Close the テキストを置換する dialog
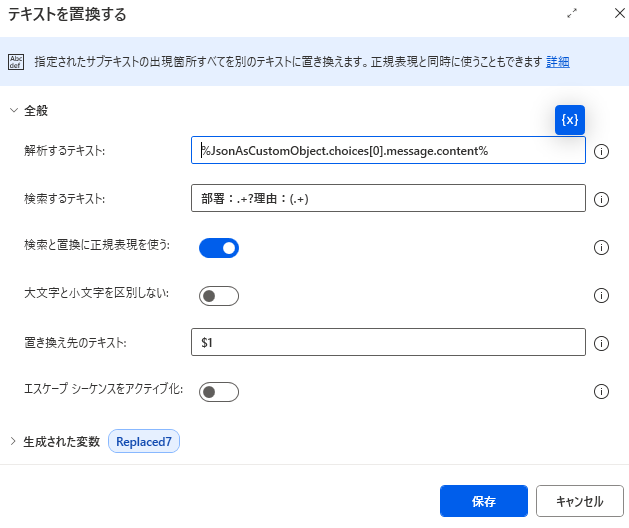The image size is (629, 528). [620, 13]
